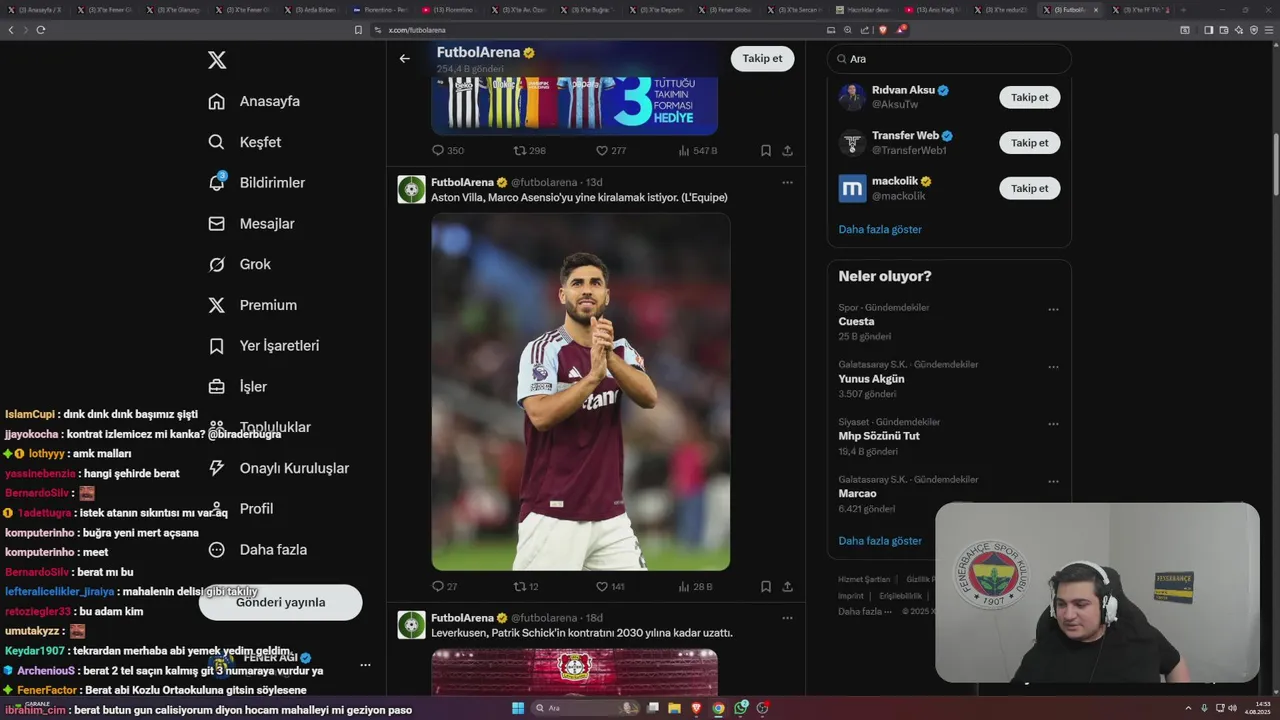The image size is (1280, 720).
Task: Reply to the Asensio post
Action: (x=437, y=587)
